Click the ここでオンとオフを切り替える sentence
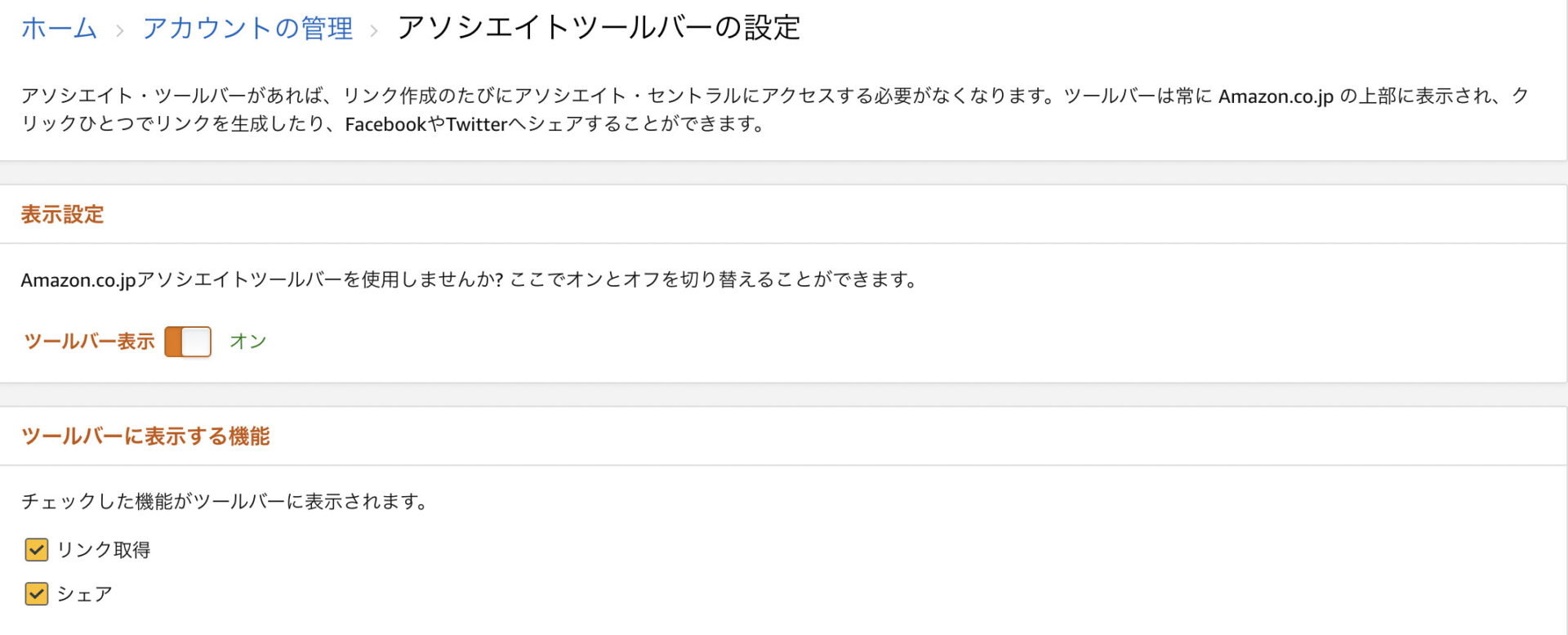 pos(715,280)
